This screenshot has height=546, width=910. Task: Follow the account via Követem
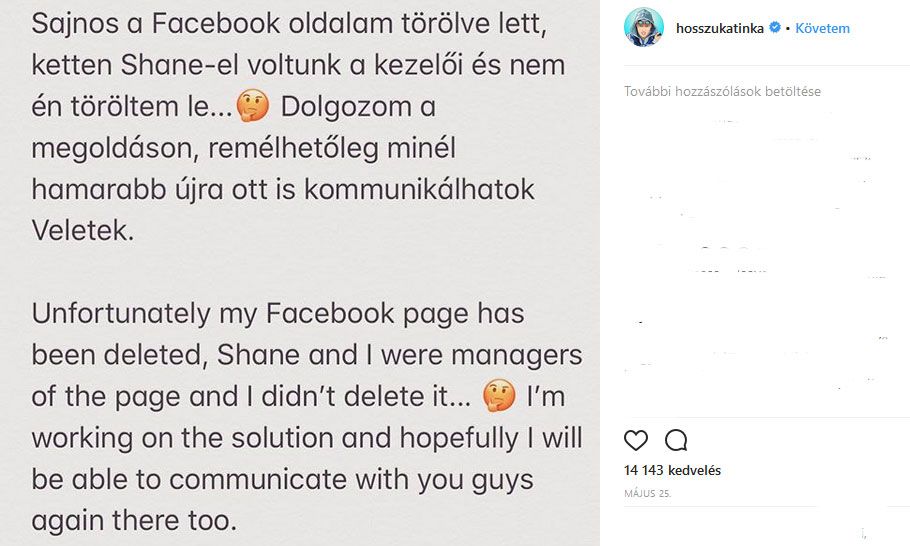(x=822, y=28)
